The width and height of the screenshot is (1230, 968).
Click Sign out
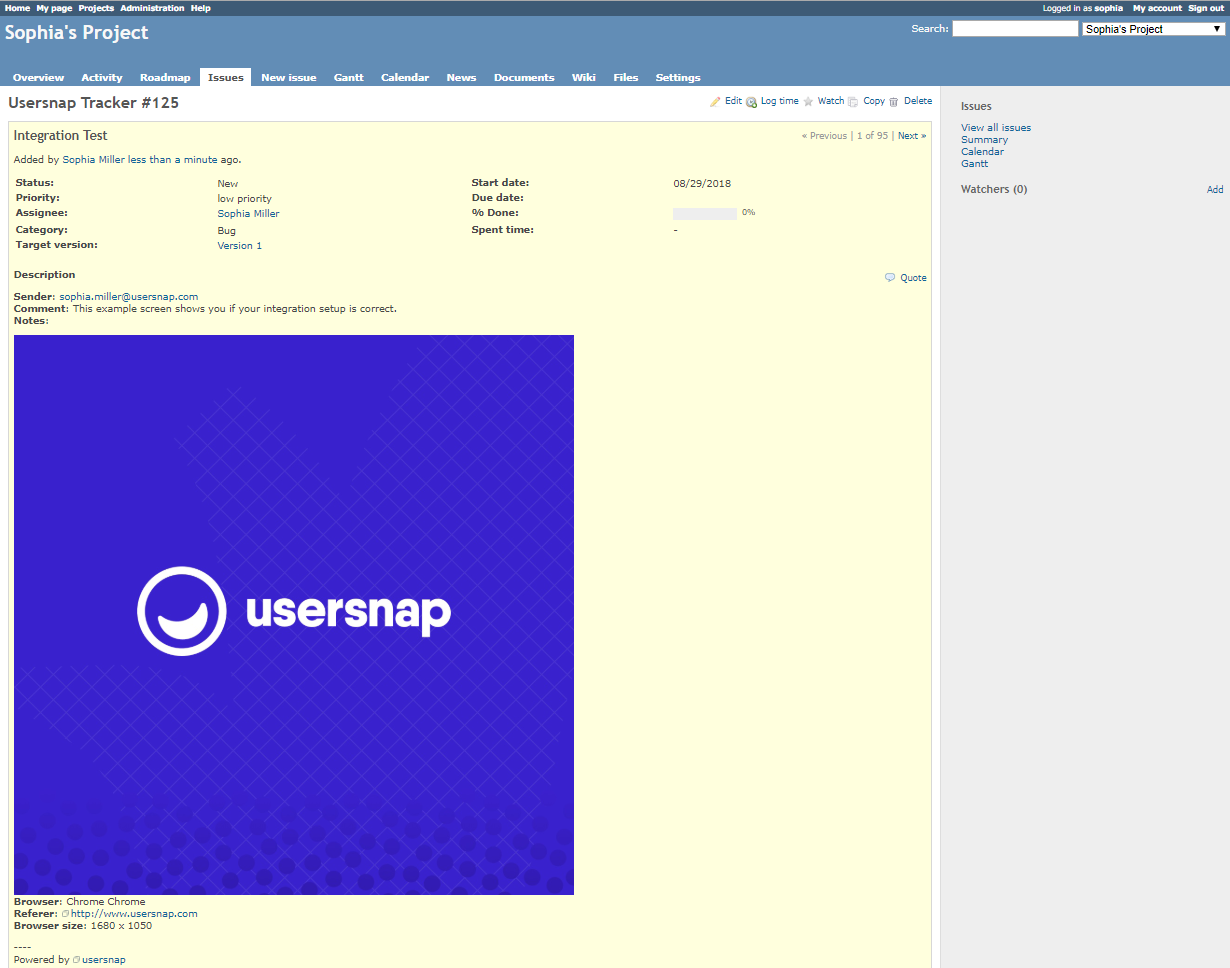tap(1206, 8)
